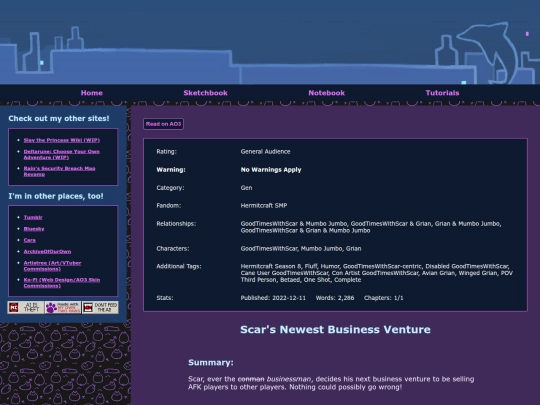Click the Check out my other sites heading

click(x=59, y=118)
